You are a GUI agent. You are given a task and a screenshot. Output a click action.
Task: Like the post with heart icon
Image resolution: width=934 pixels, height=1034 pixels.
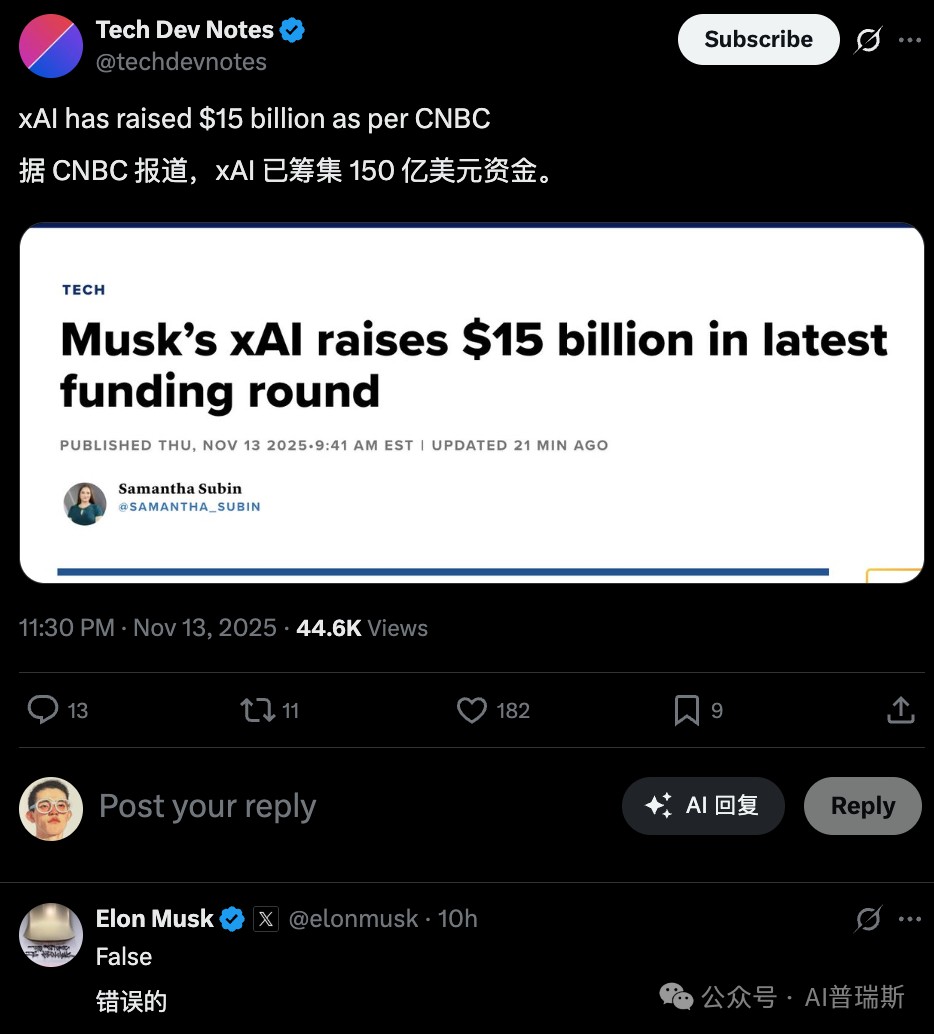tap(471, 710)
